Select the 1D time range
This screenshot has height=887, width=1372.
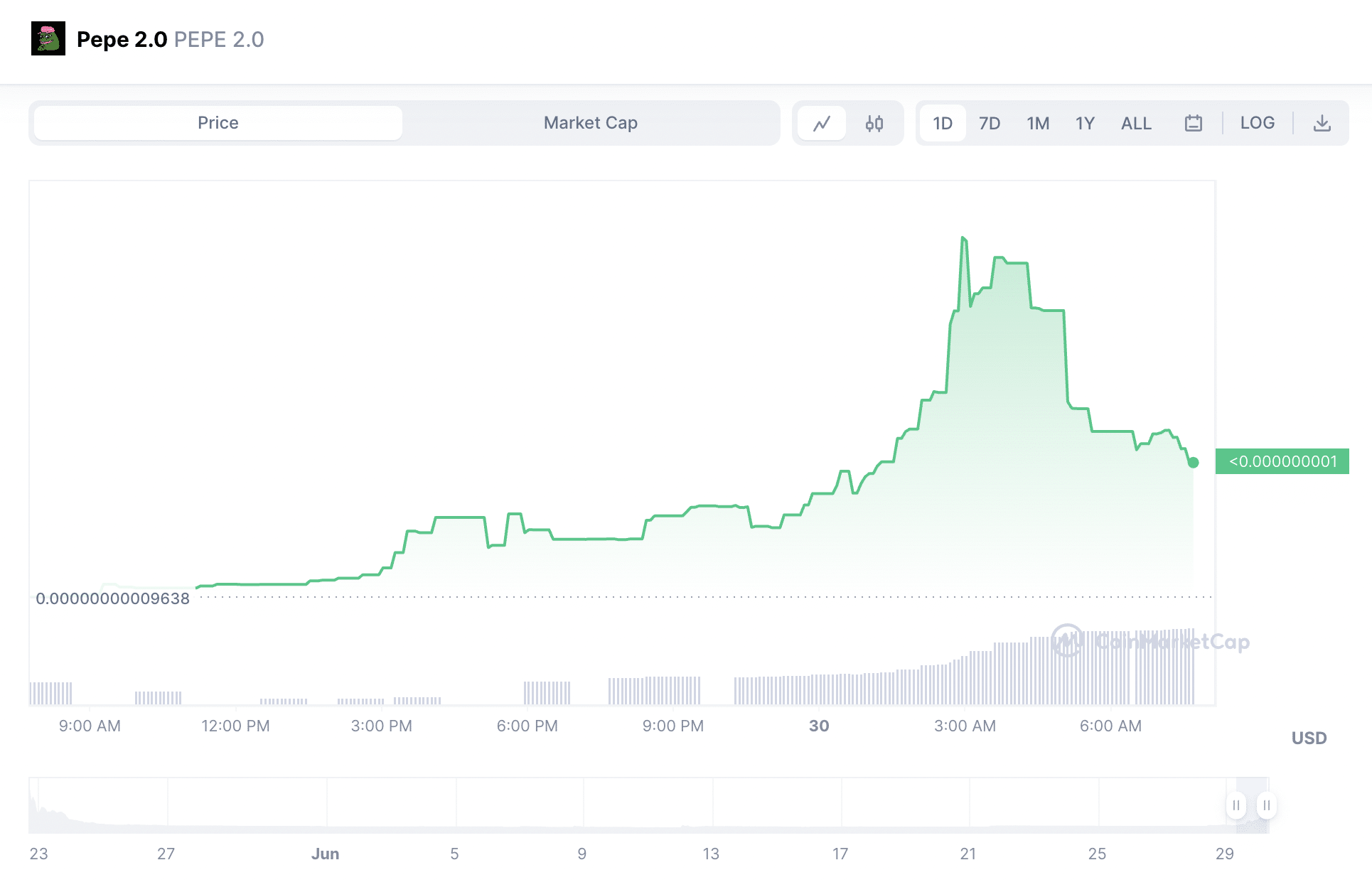click(943, 123)
